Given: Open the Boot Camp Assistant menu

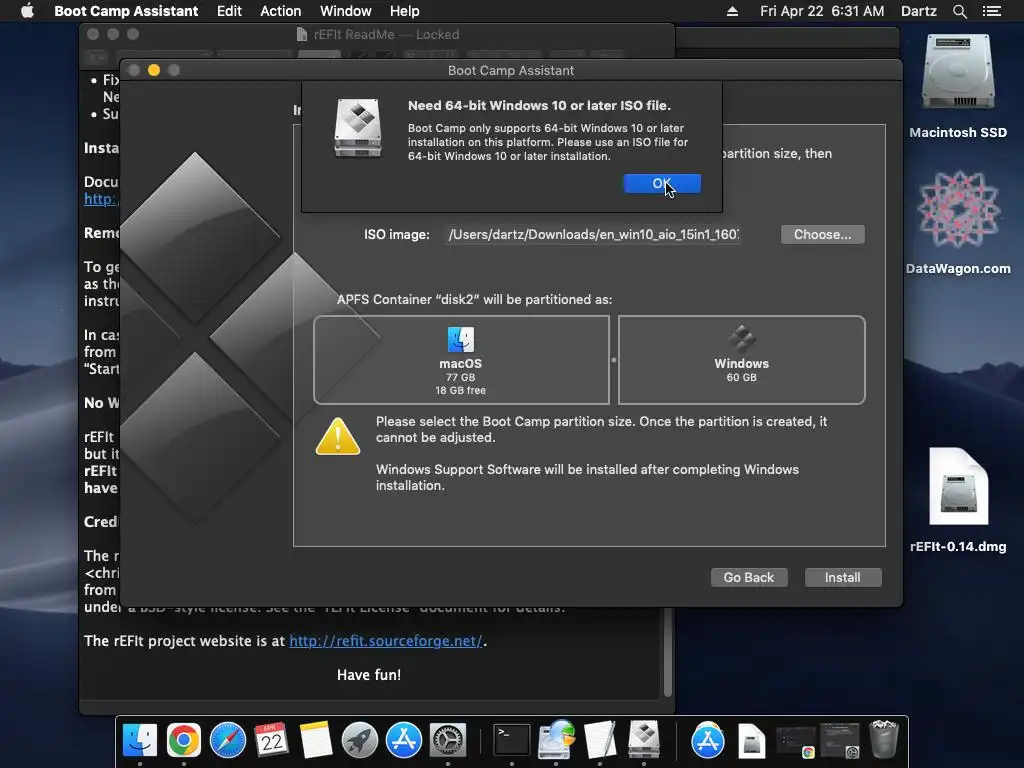Looking at the screenshot, I should coord(126,11).
